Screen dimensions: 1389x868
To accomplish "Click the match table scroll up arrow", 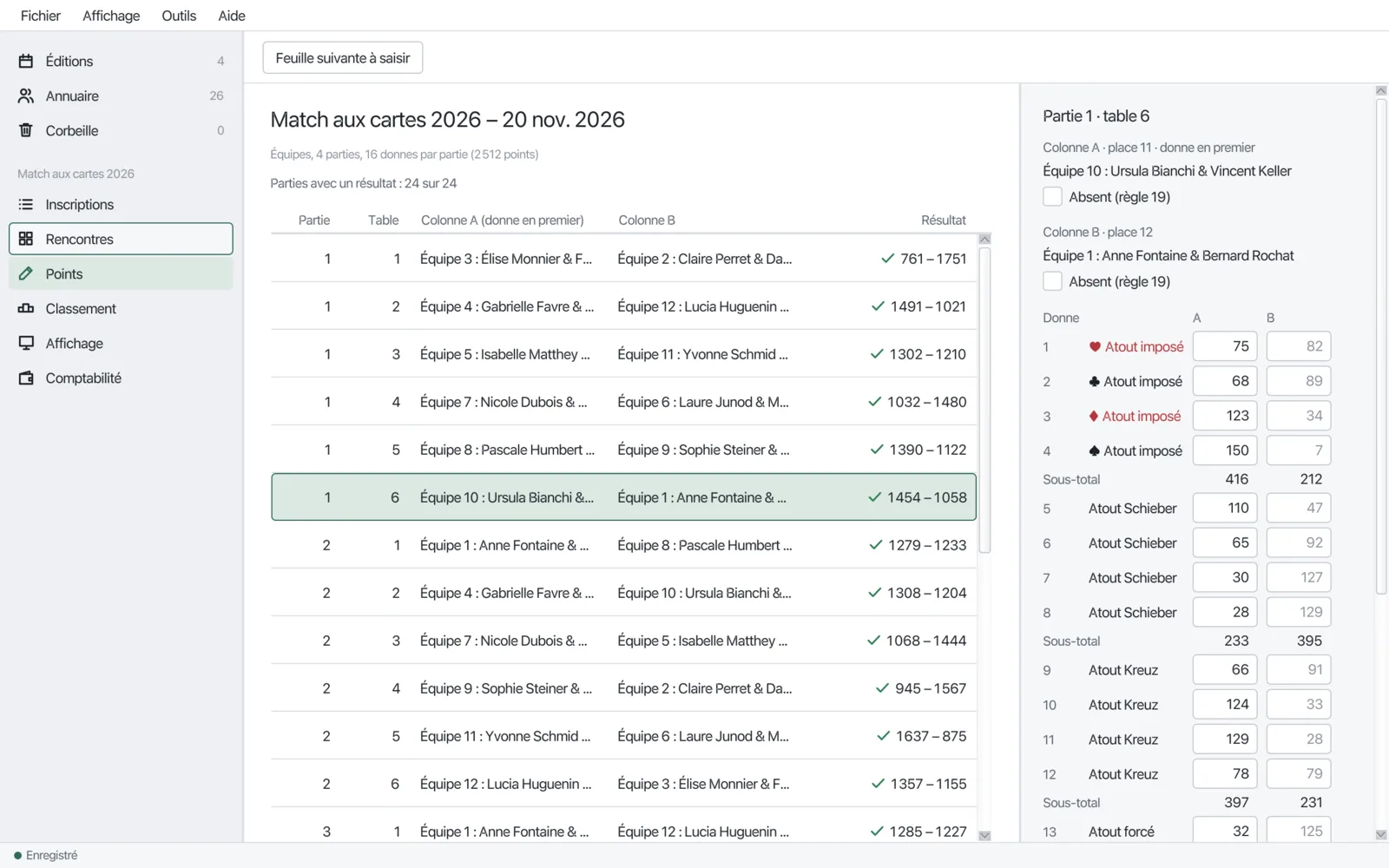I will [984, 240].
